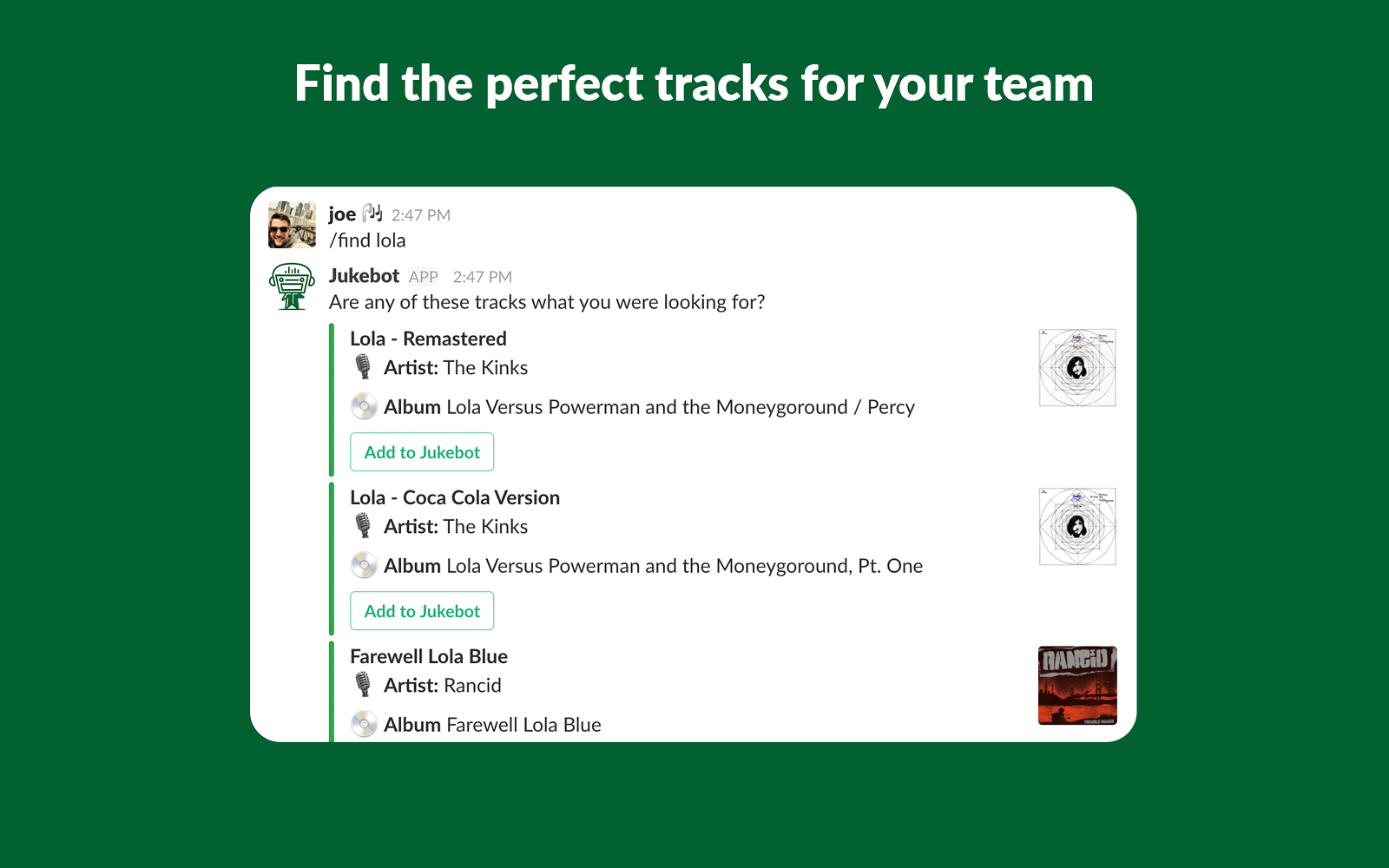
Task: Click the disc icon beside Album Lola Versus Powerman / Percy
Action: 365,406
